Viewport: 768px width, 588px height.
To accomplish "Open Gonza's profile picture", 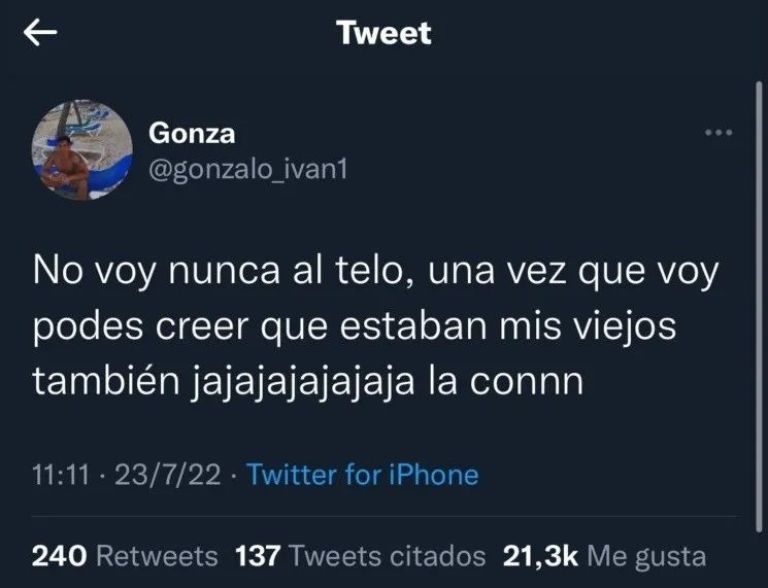I will point(82,150).
